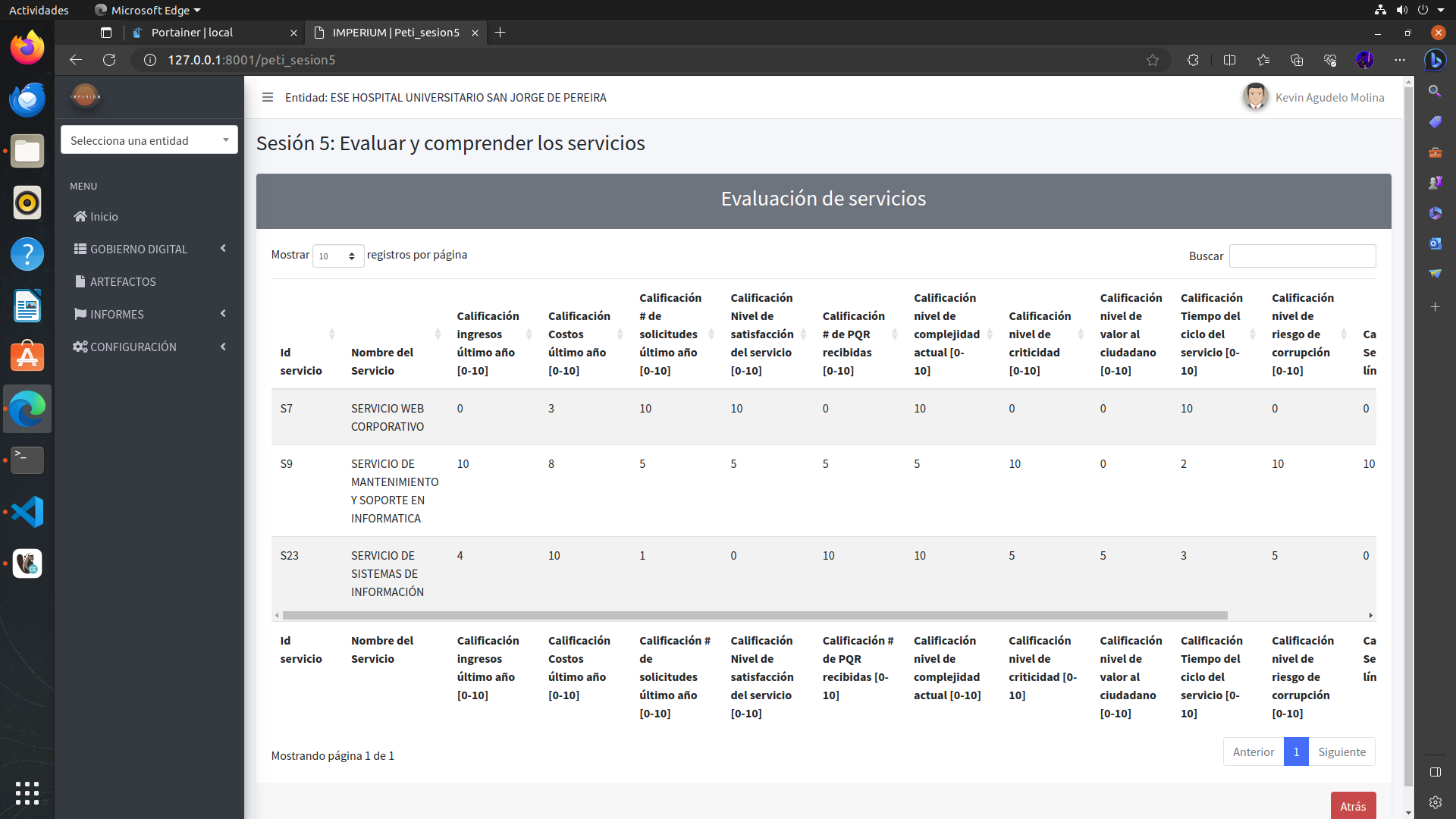Open browser Extensions puzzle icon
This screenshot has width=1456, height=819.
(x=1193, y=60)
